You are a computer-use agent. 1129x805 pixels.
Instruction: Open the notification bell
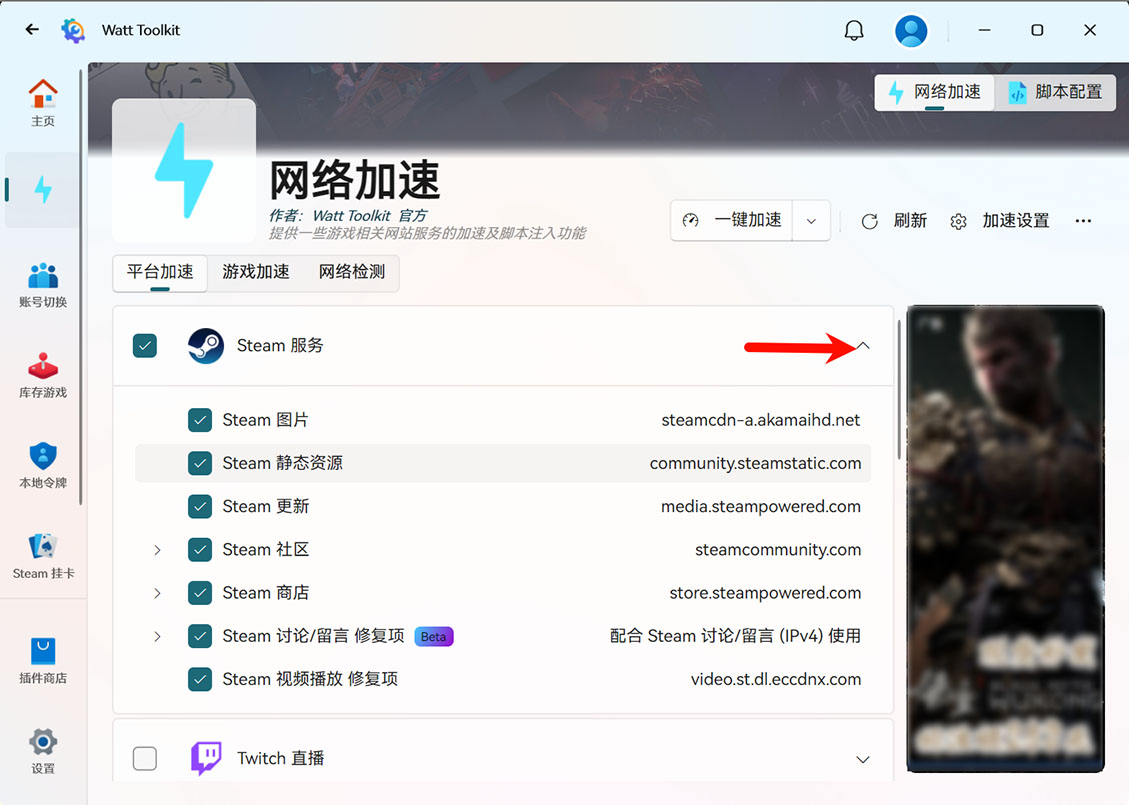point(853,30)
